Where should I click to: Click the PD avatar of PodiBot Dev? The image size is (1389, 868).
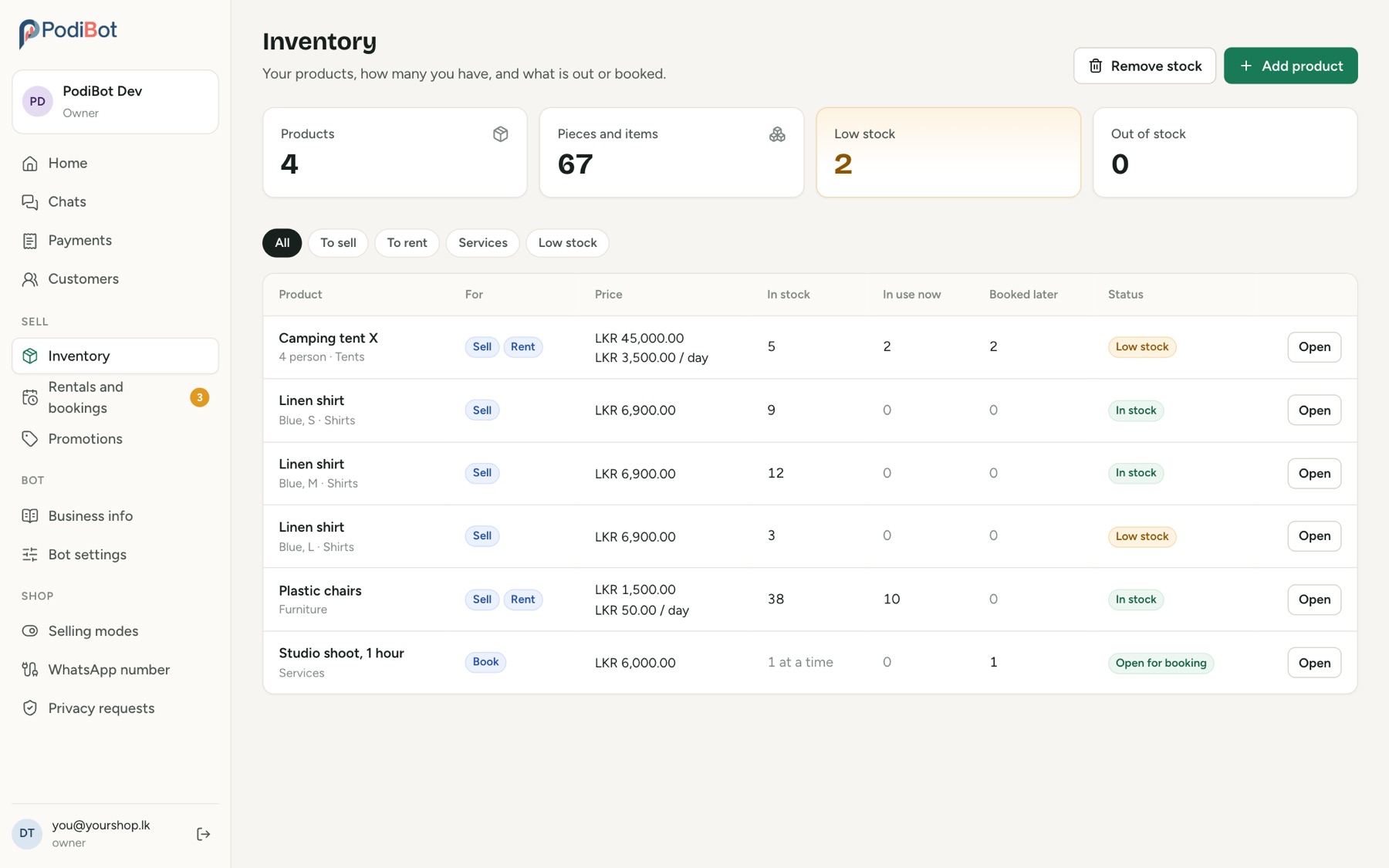pos(37,102)
